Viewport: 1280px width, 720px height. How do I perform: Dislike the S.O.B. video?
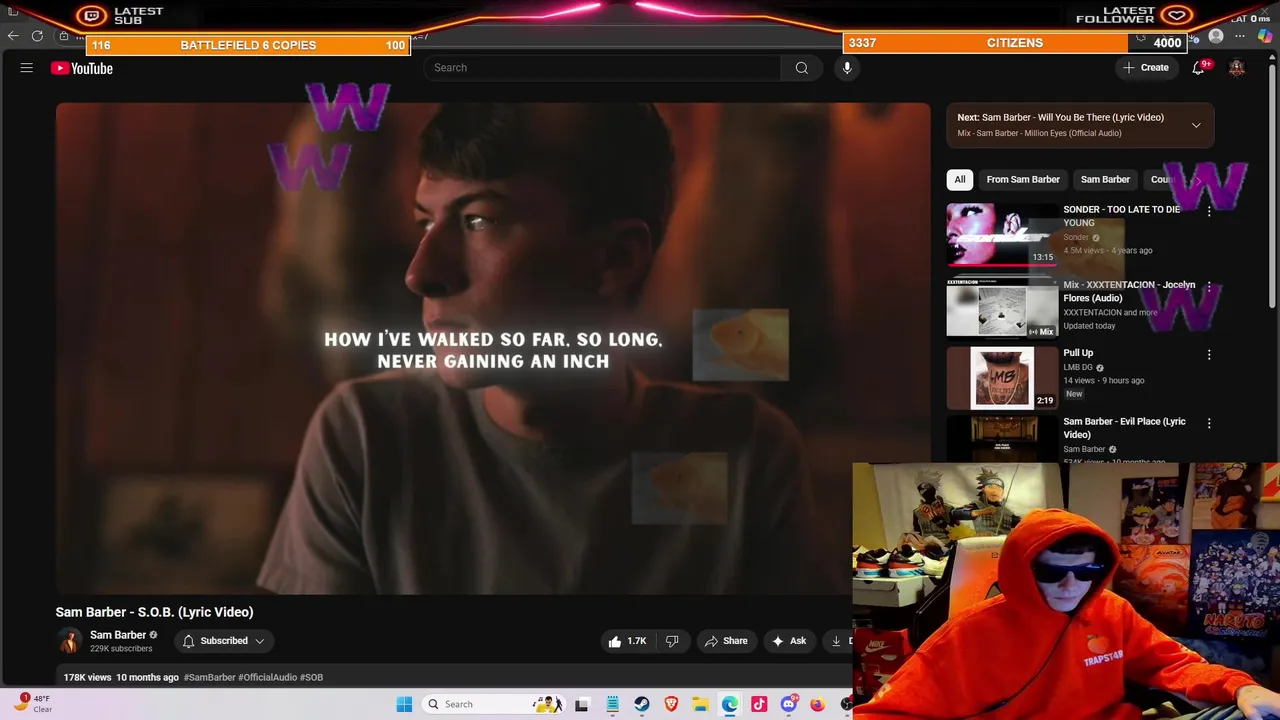(672, 641)
